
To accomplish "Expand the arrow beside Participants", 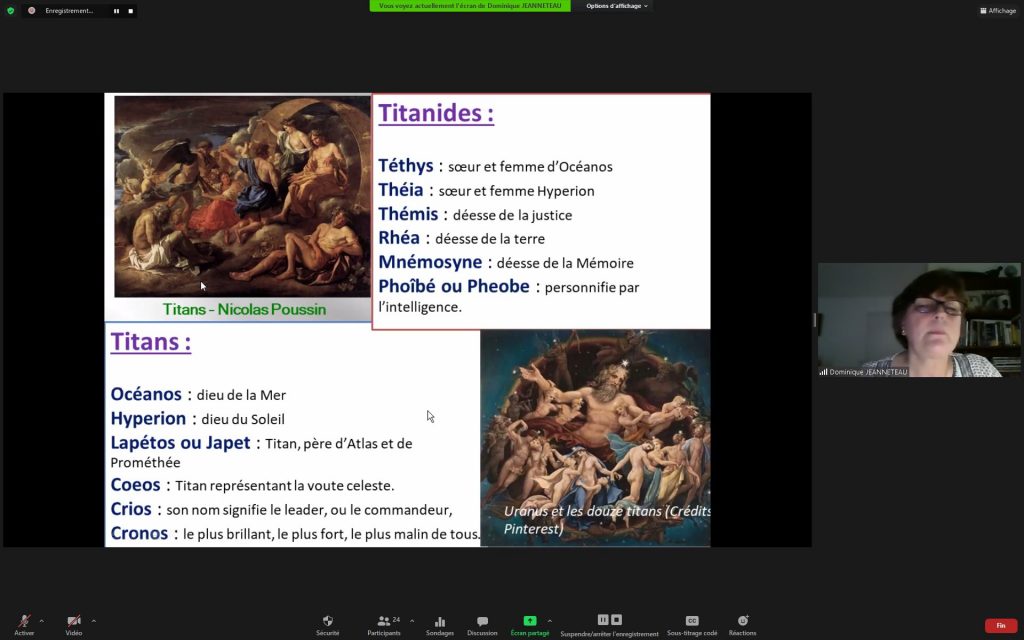I will (x=411, y=621).
